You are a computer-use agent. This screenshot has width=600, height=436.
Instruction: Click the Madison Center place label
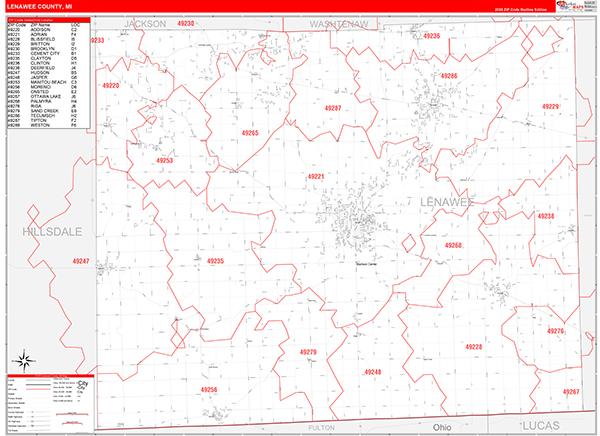click(x=366, y=264)
